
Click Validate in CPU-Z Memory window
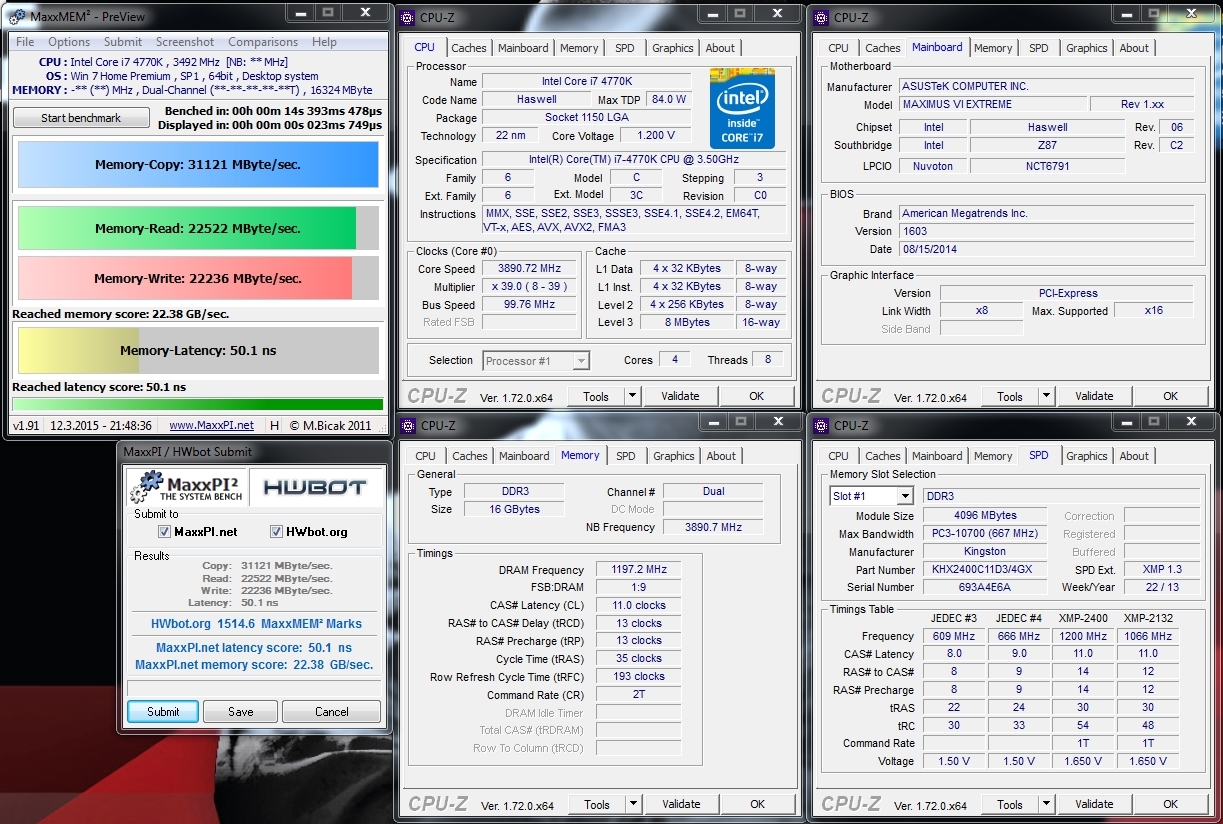[x=681, y=804]
